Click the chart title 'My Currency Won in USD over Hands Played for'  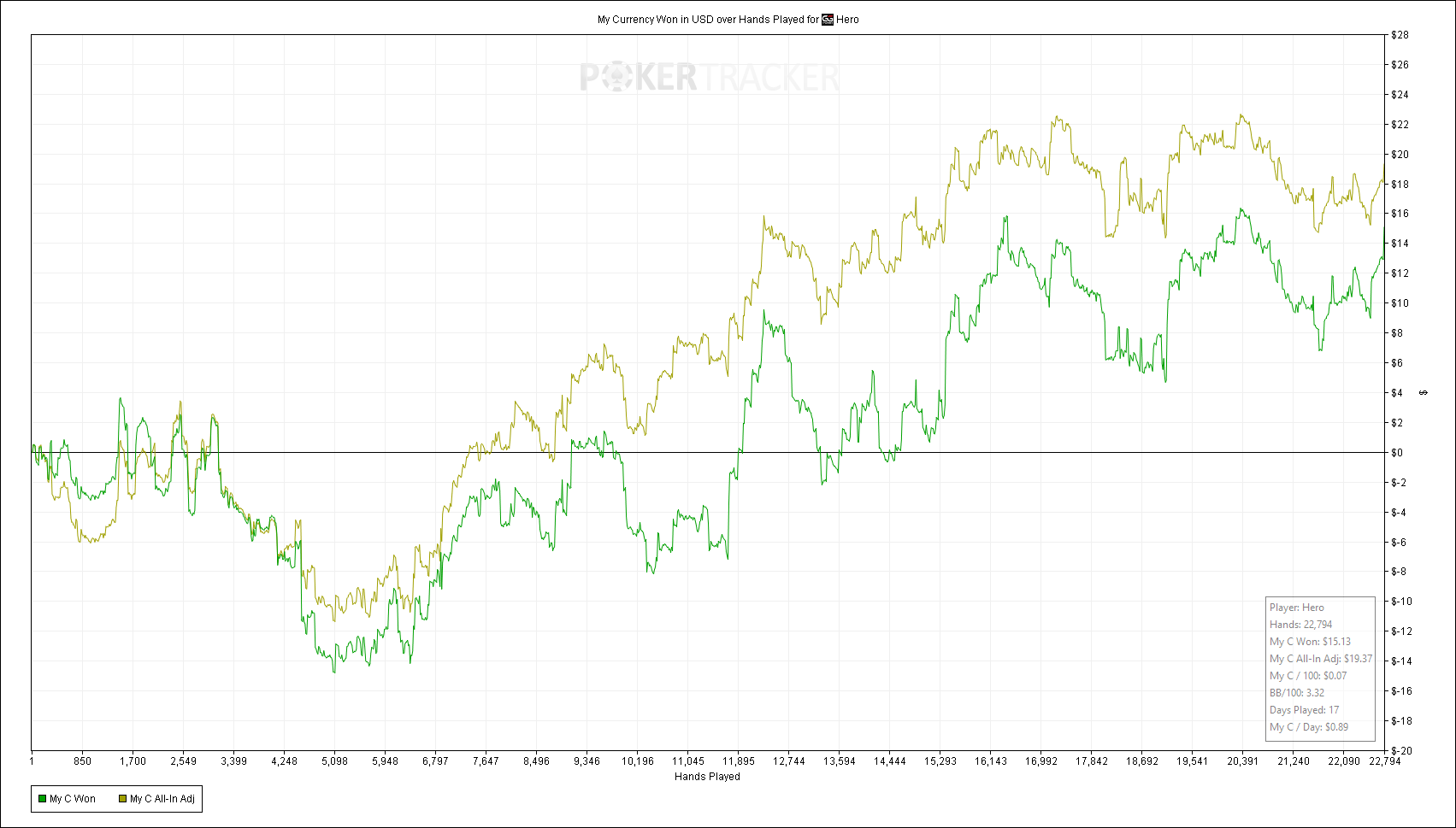coord(708,20)
